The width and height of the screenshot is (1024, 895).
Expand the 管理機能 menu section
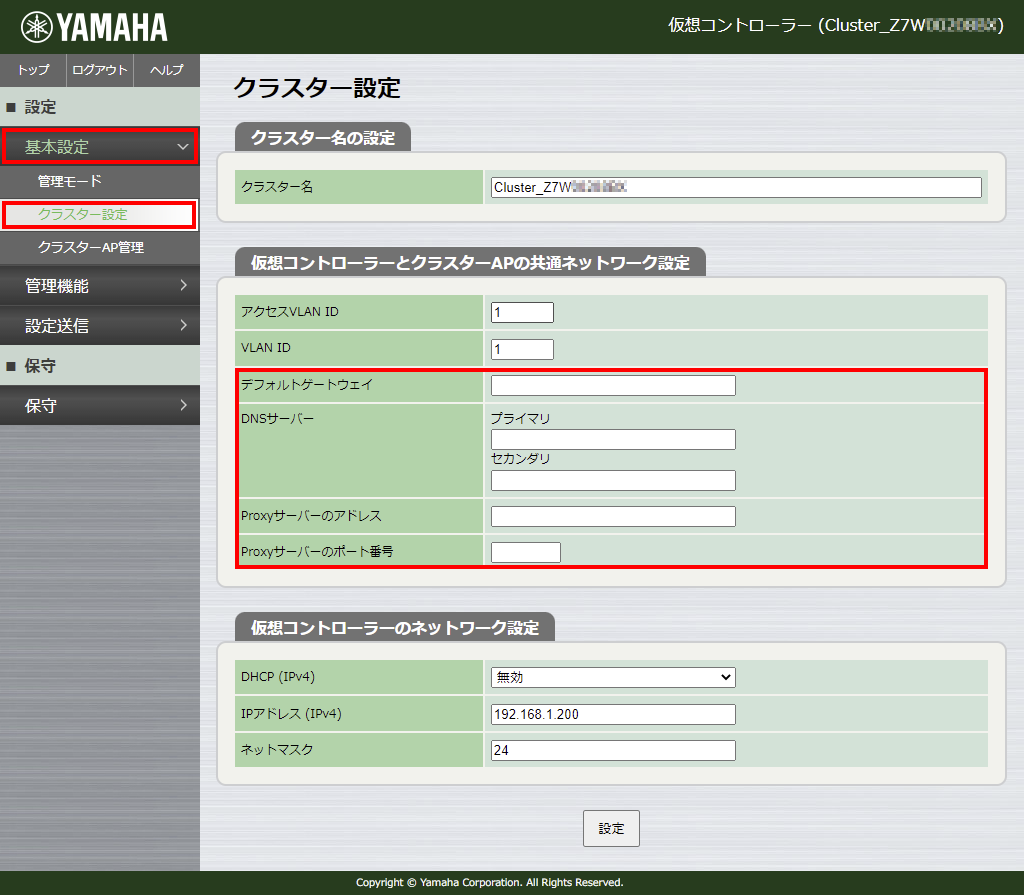[x=99, y=286]
